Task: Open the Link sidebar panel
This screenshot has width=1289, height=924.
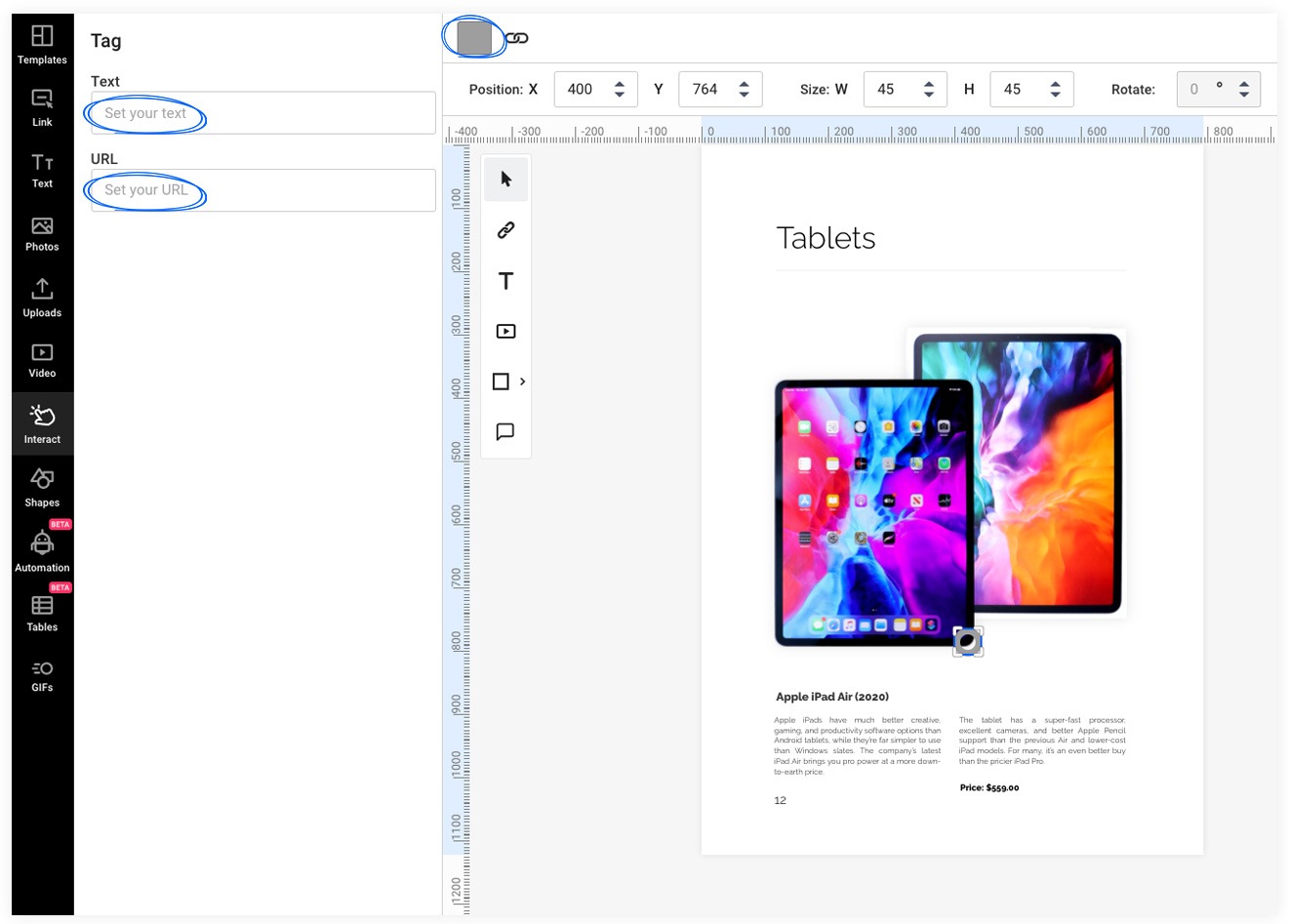Action: point(42,107)
